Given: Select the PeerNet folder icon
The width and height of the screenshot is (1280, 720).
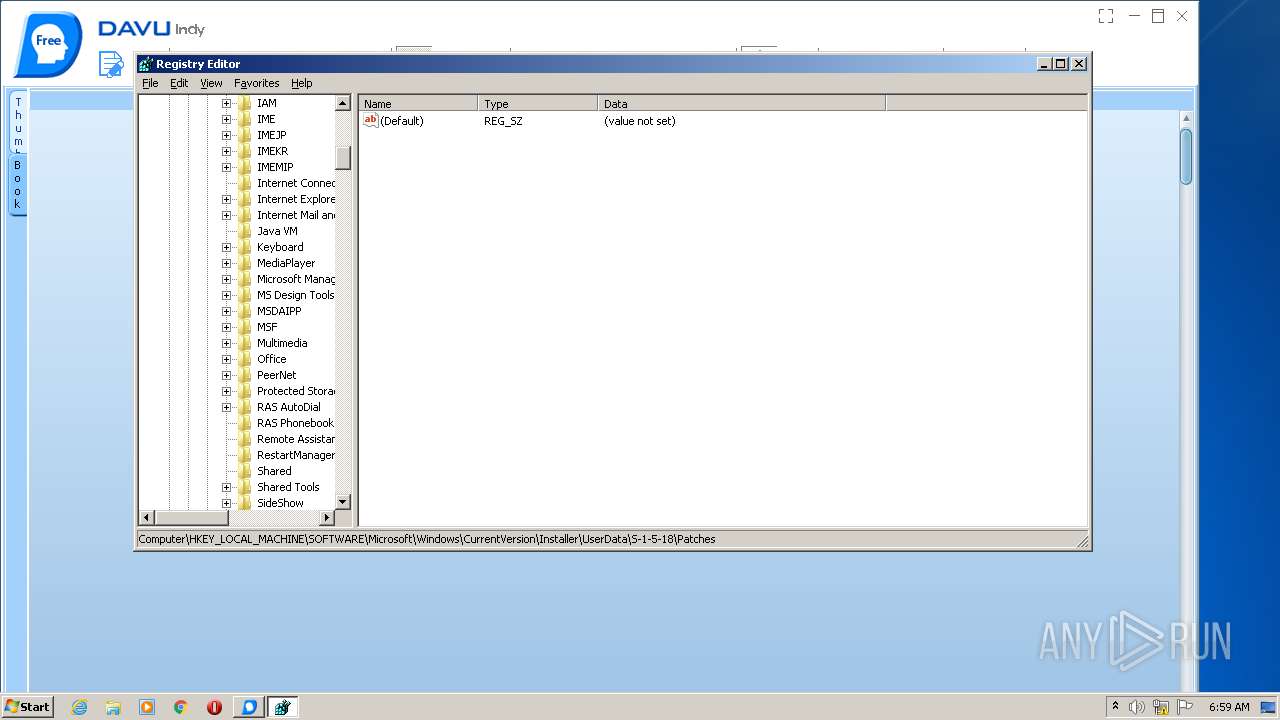Looking at the screenshot, I should tap(245, 375).
